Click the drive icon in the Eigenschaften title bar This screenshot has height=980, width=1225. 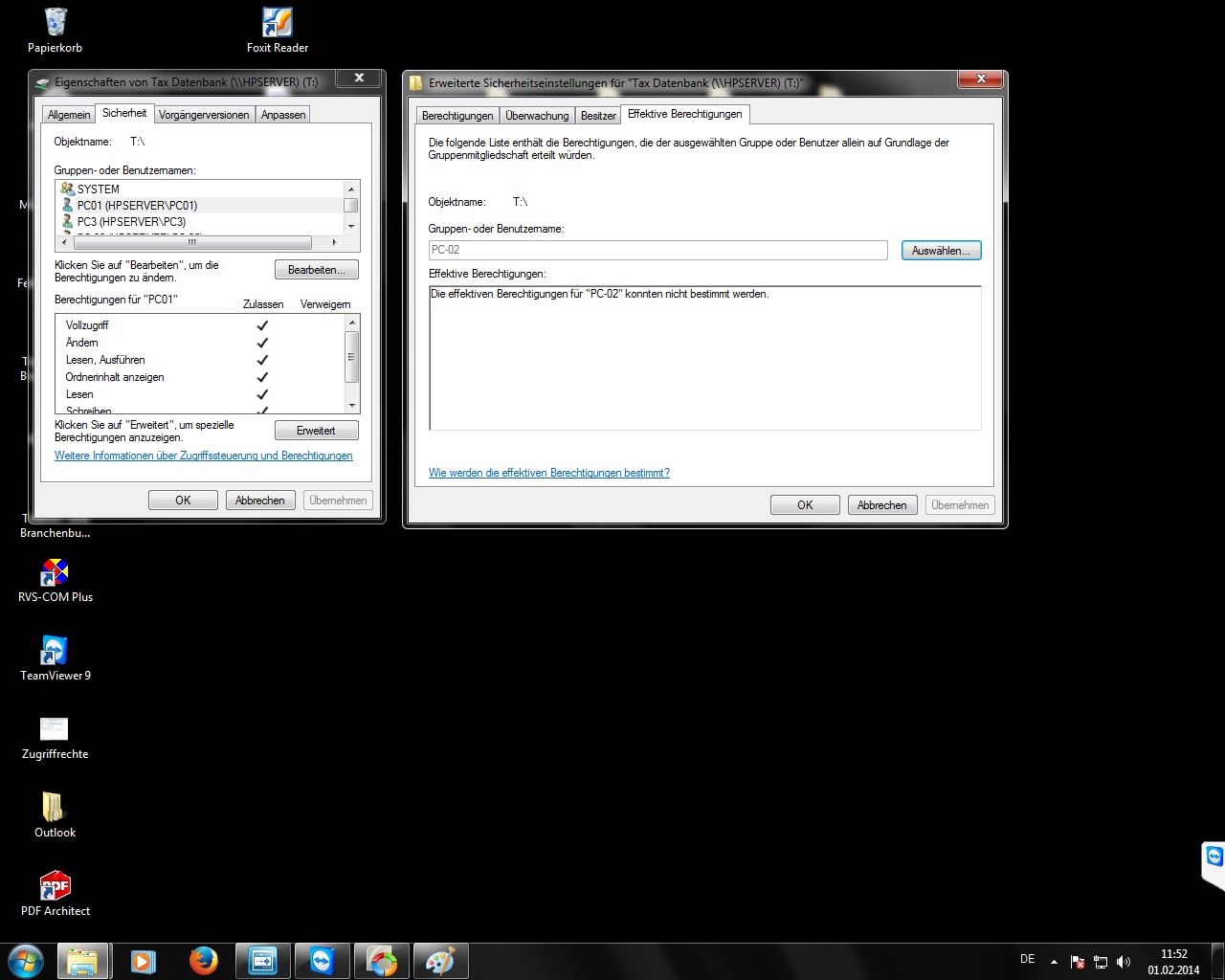[x=43, y=83]
